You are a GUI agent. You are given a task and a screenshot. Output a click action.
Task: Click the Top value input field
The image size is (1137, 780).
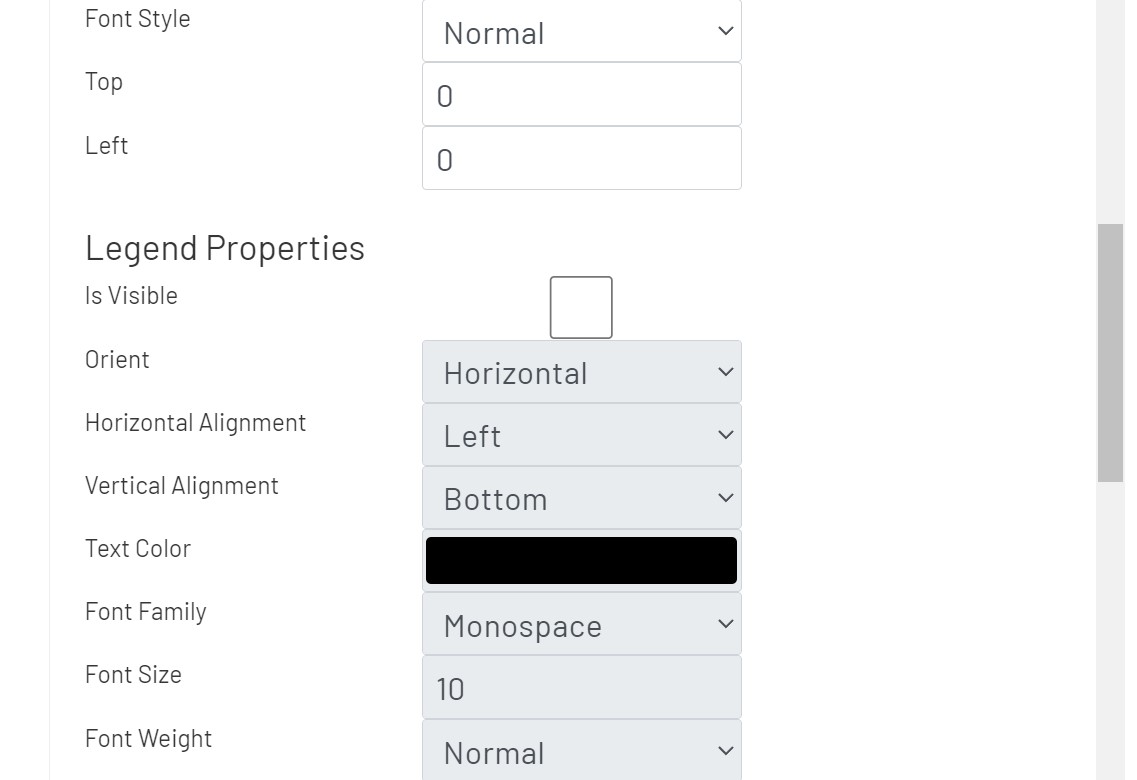[581, 94]
